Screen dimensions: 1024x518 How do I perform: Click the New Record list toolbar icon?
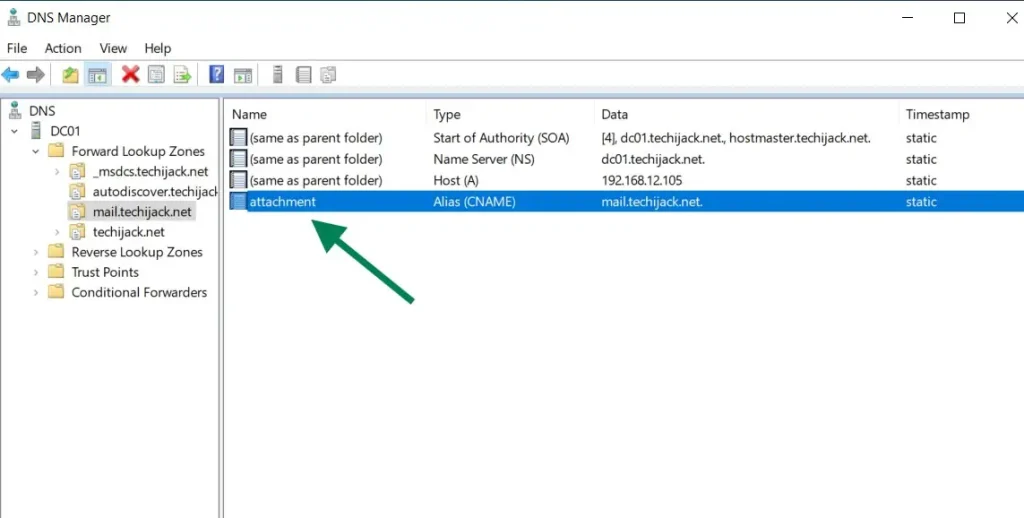click(x=303, y=75)
